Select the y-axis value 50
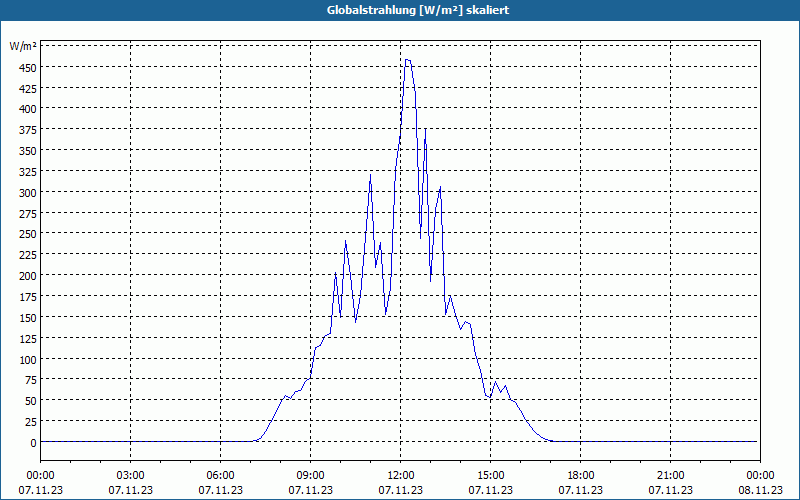This screenshot has width=800, height=500. [x=30, y=401]
